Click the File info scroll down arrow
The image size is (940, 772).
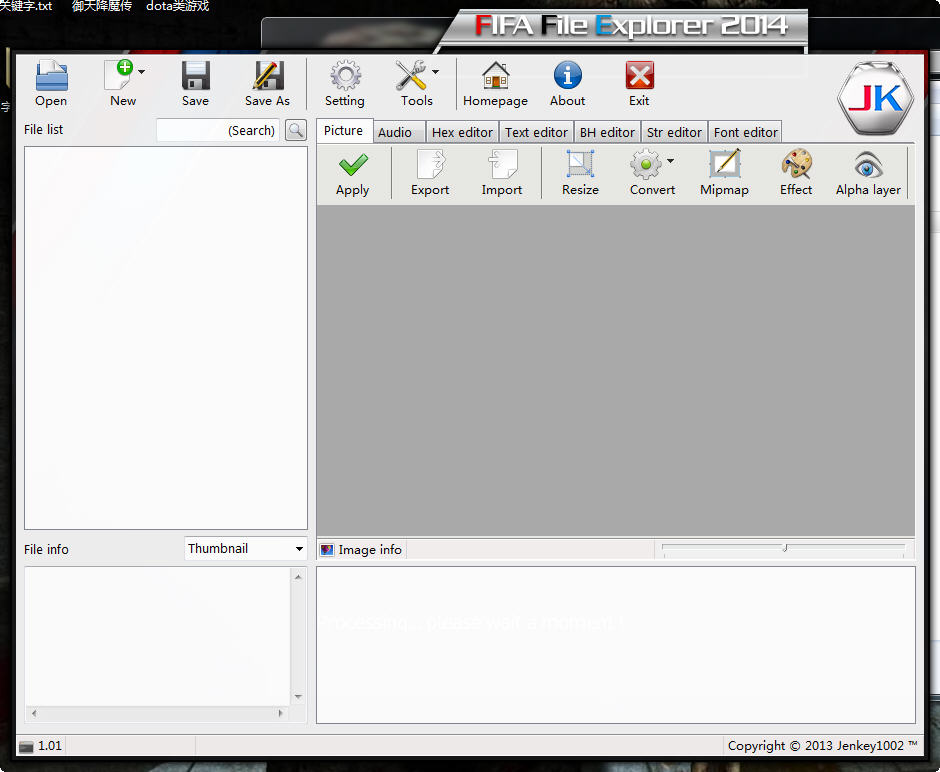pyautogui.click(x=298, y=696)
